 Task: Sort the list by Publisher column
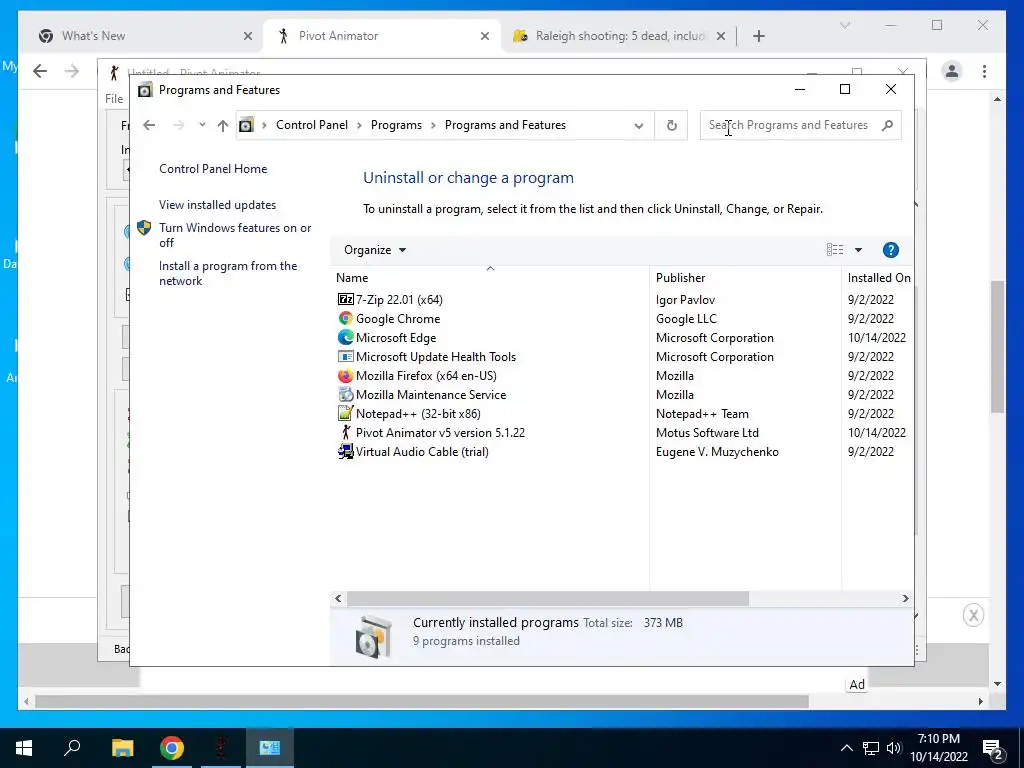746,278
